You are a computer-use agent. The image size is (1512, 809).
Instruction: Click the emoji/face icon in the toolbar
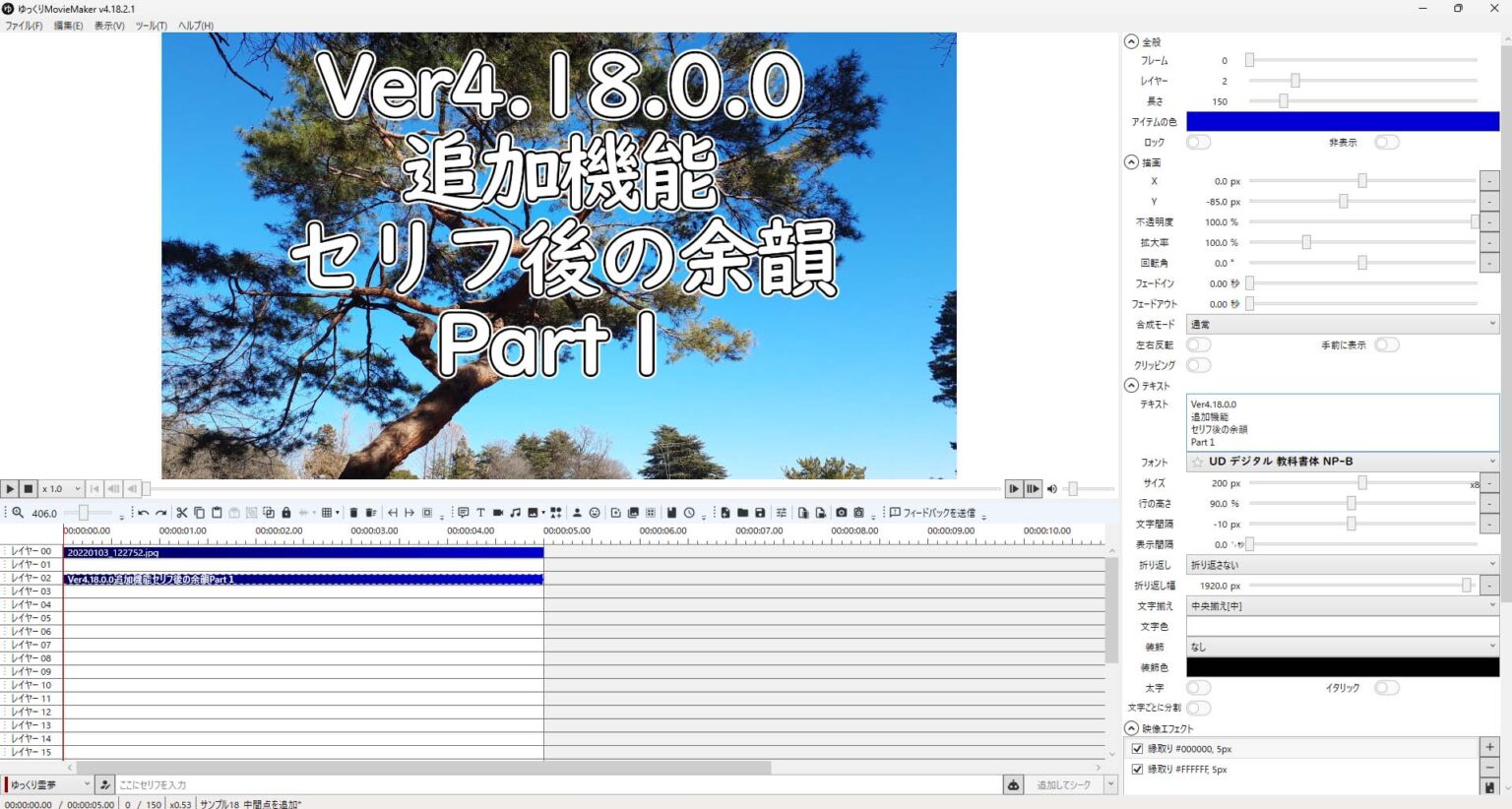pos(594,513)
